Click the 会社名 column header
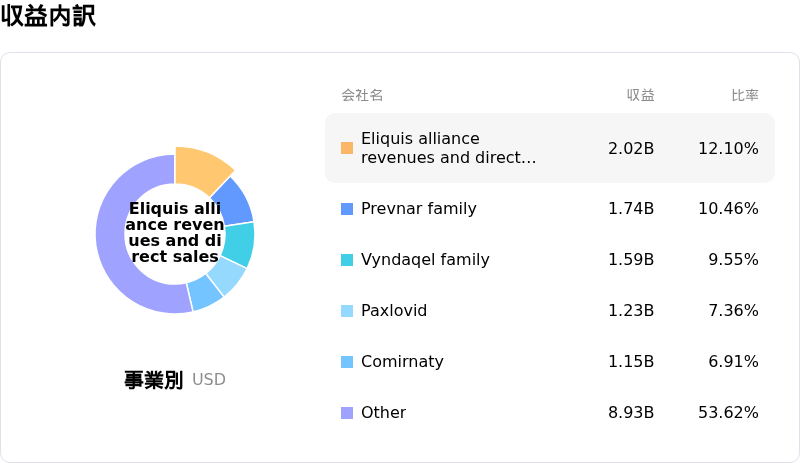This screenshot has height=463, width=800. pos(362,95)
